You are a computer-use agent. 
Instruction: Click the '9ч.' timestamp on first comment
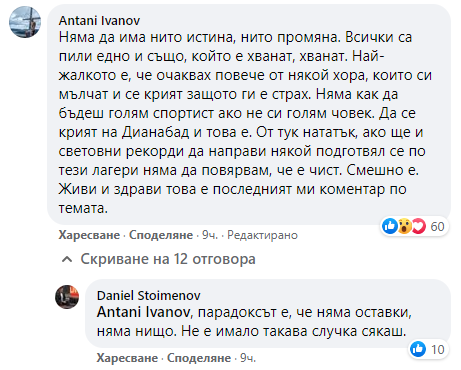(210, 235)
